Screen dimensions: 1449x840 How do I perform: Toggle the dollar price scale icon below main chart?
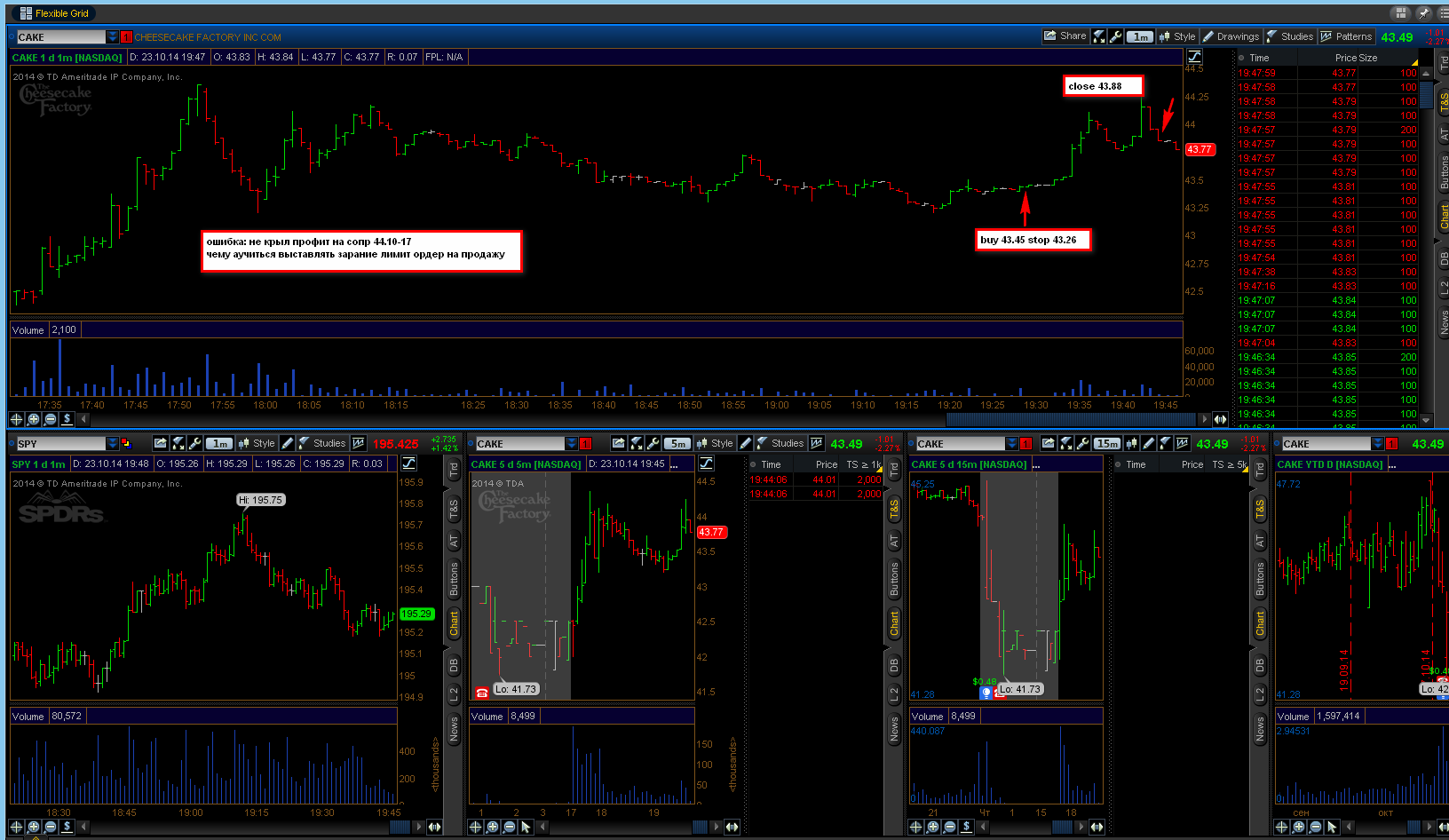pyautogui.click(x=67, y=419)
